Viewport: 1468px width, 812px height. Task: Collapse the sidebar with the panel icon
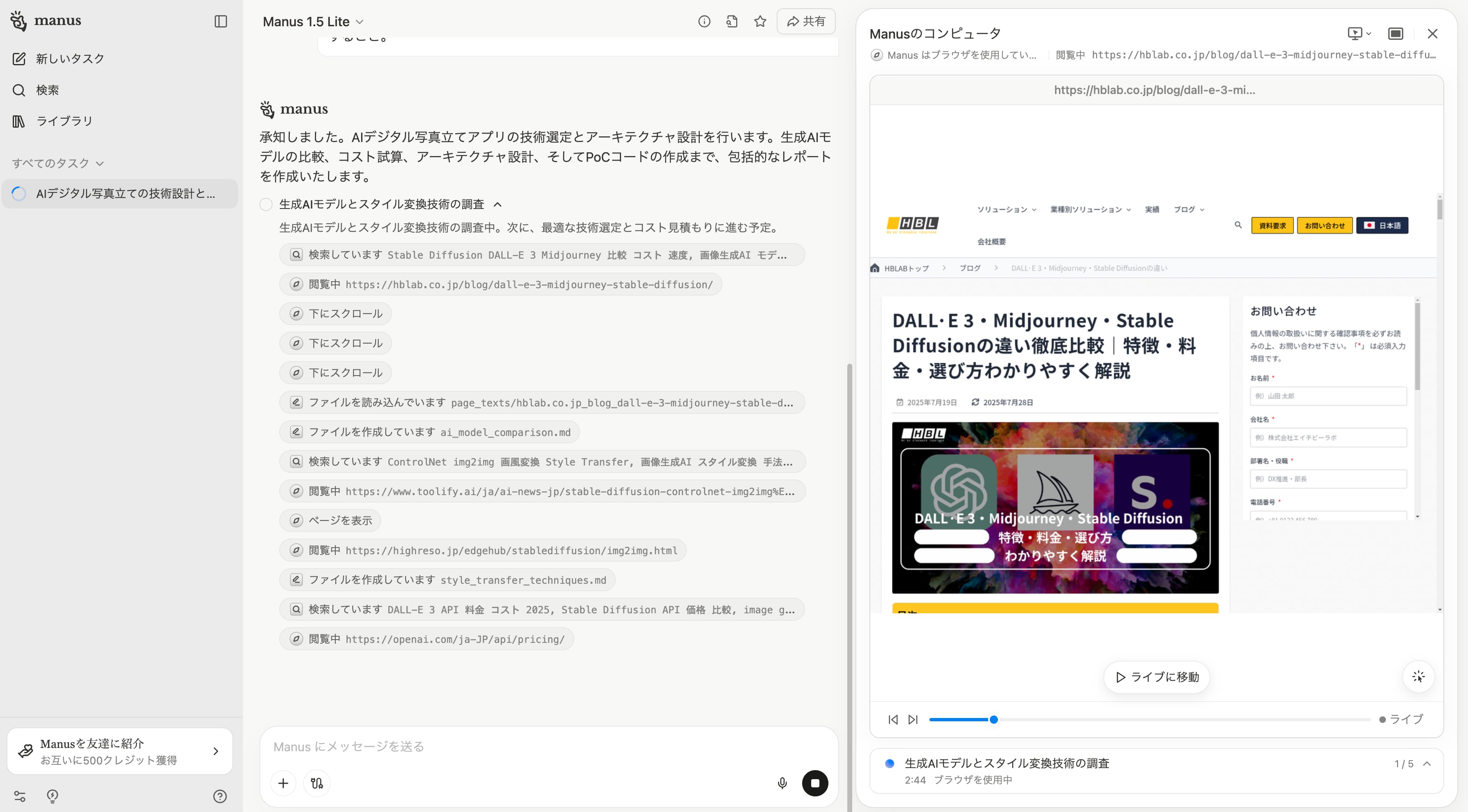pyautogui.click(x=222, y=21)
